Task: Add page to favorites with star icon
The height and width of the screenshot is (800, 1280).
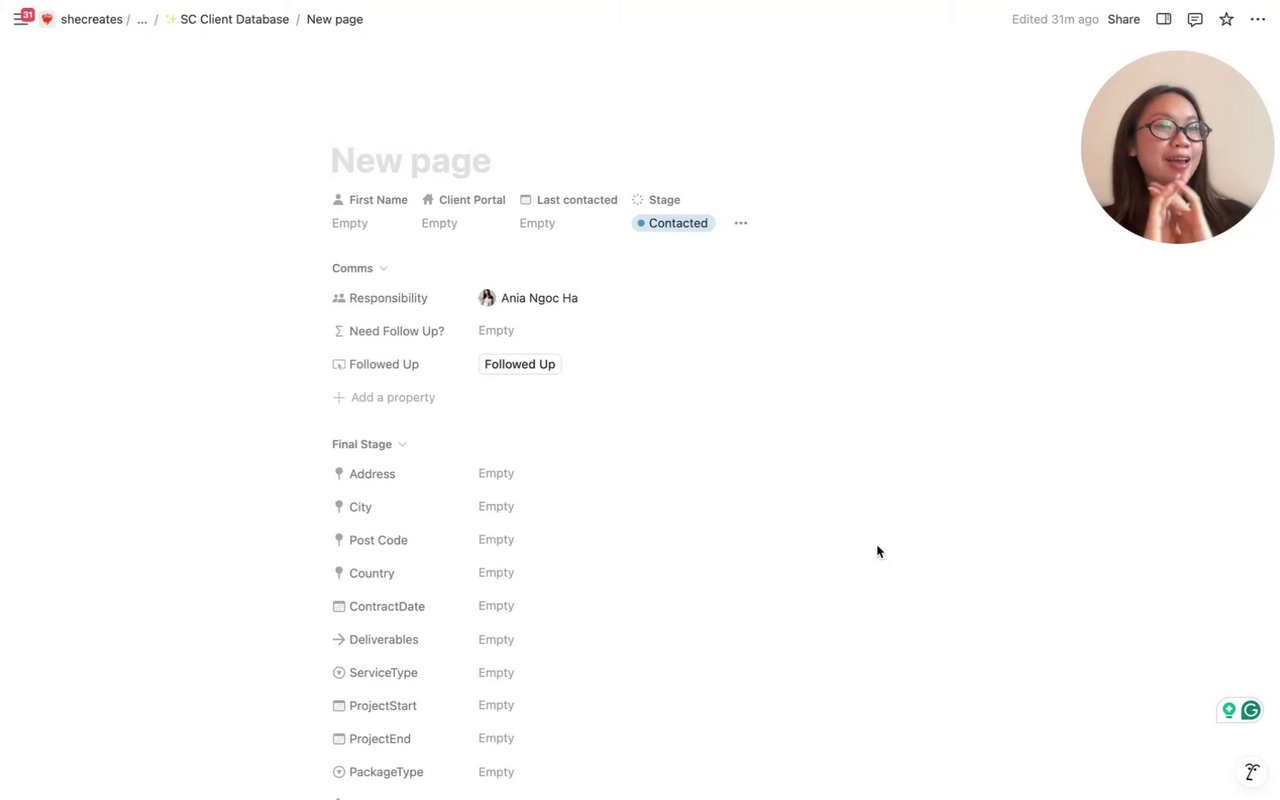Action: click(1226, 19)
